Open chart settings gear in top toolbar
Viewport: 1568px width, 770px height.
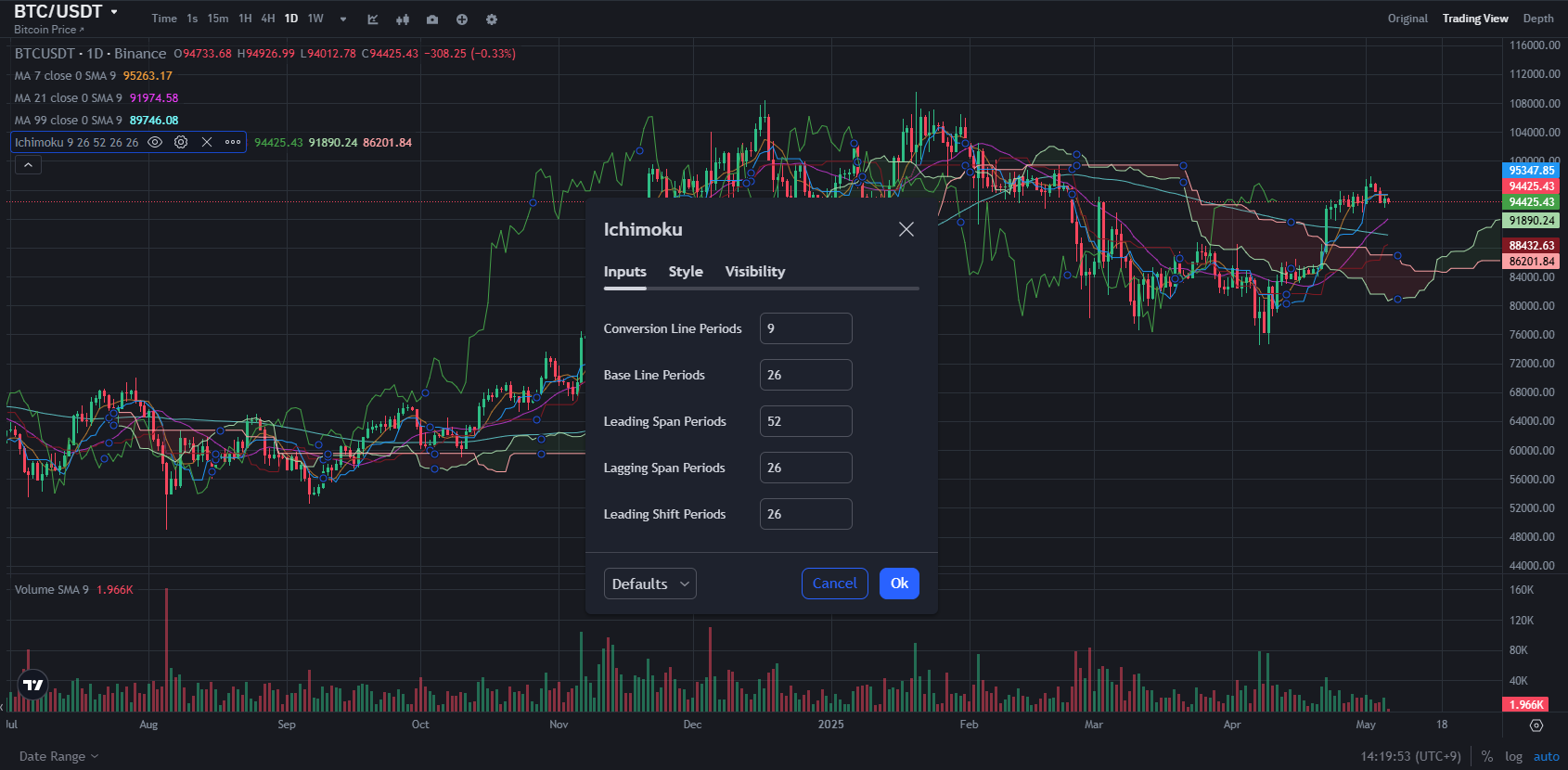[x=492, y=19]
